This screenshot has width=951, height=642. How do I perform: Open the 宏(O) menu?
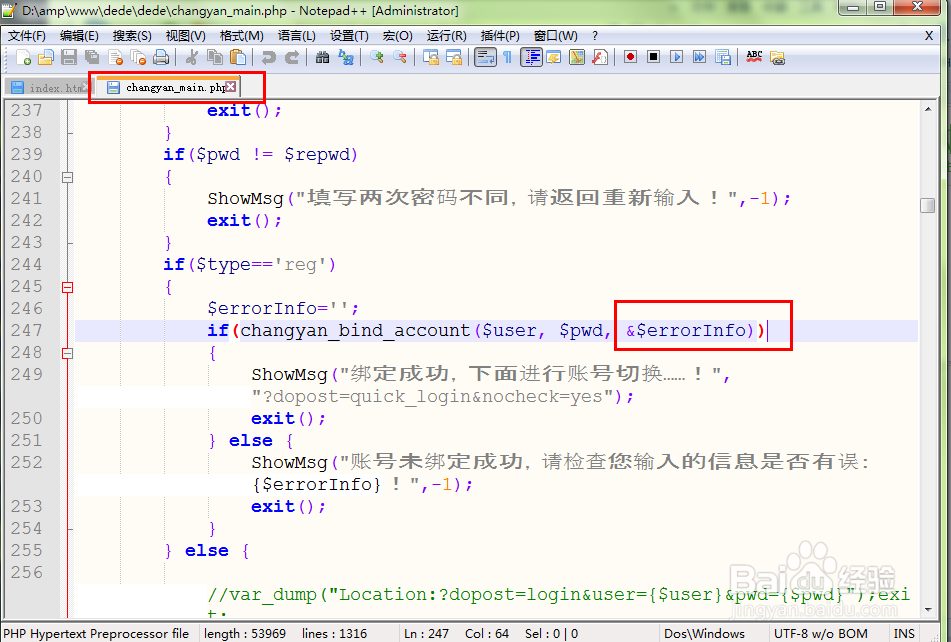pyautogui.click(x=398, y=36)
